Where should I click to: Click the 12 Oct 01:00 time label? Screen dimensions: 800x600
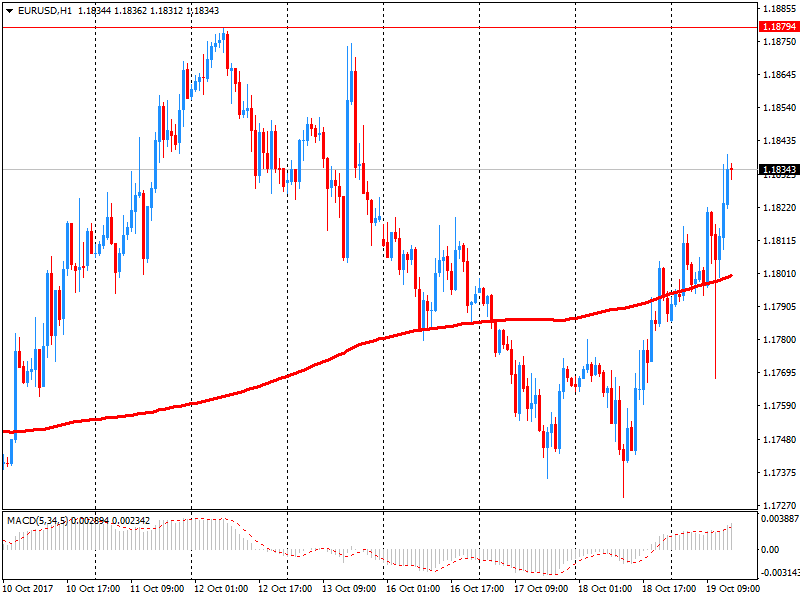(x=221, y=589)
